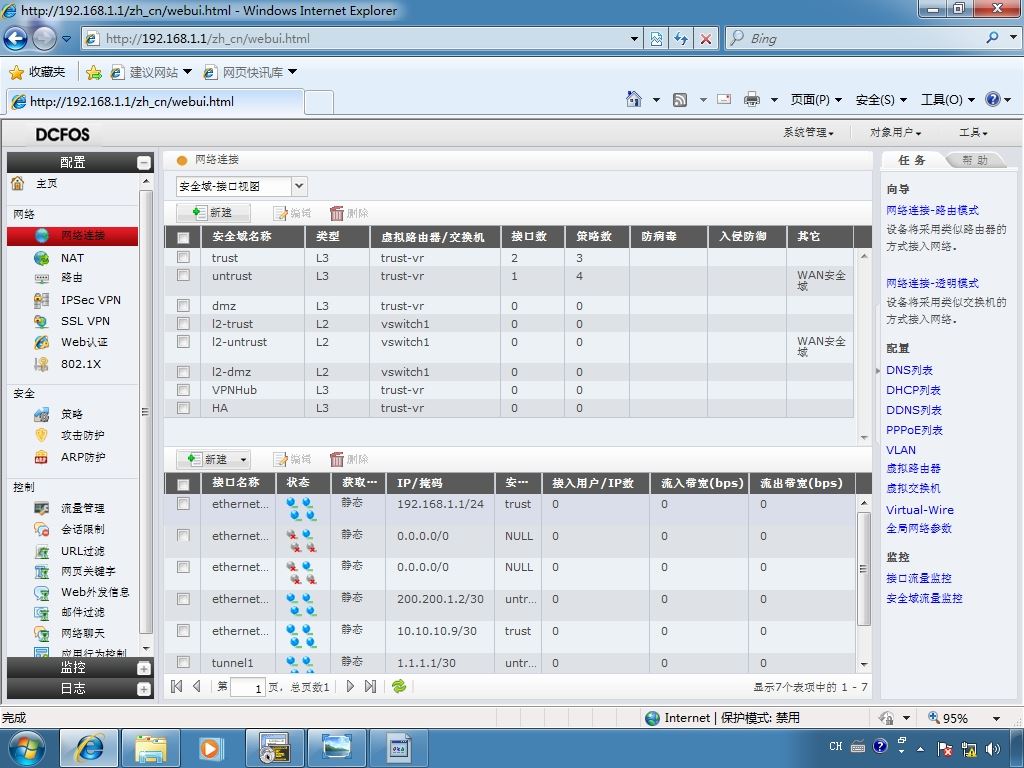
Task: Expand the 监控 sidebar section
Action: 144,668
